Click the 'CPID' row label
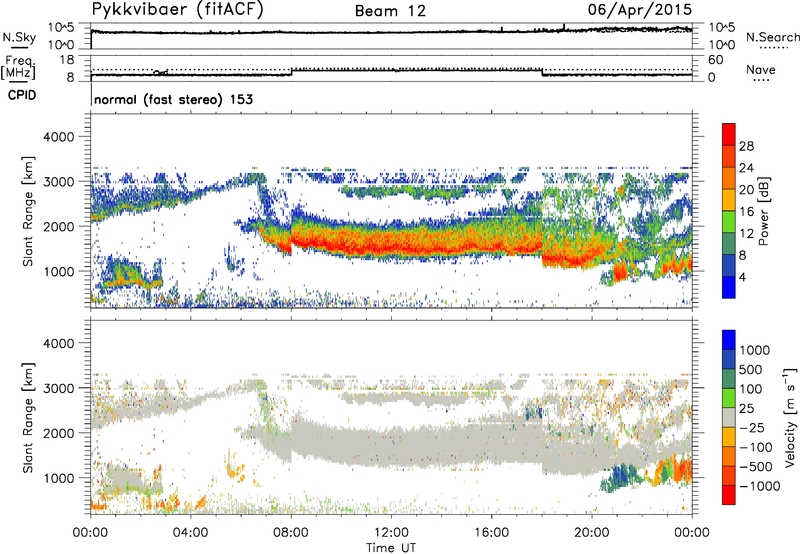The height and width of the screenshot is (554, 800). click(x=22, y=95)
